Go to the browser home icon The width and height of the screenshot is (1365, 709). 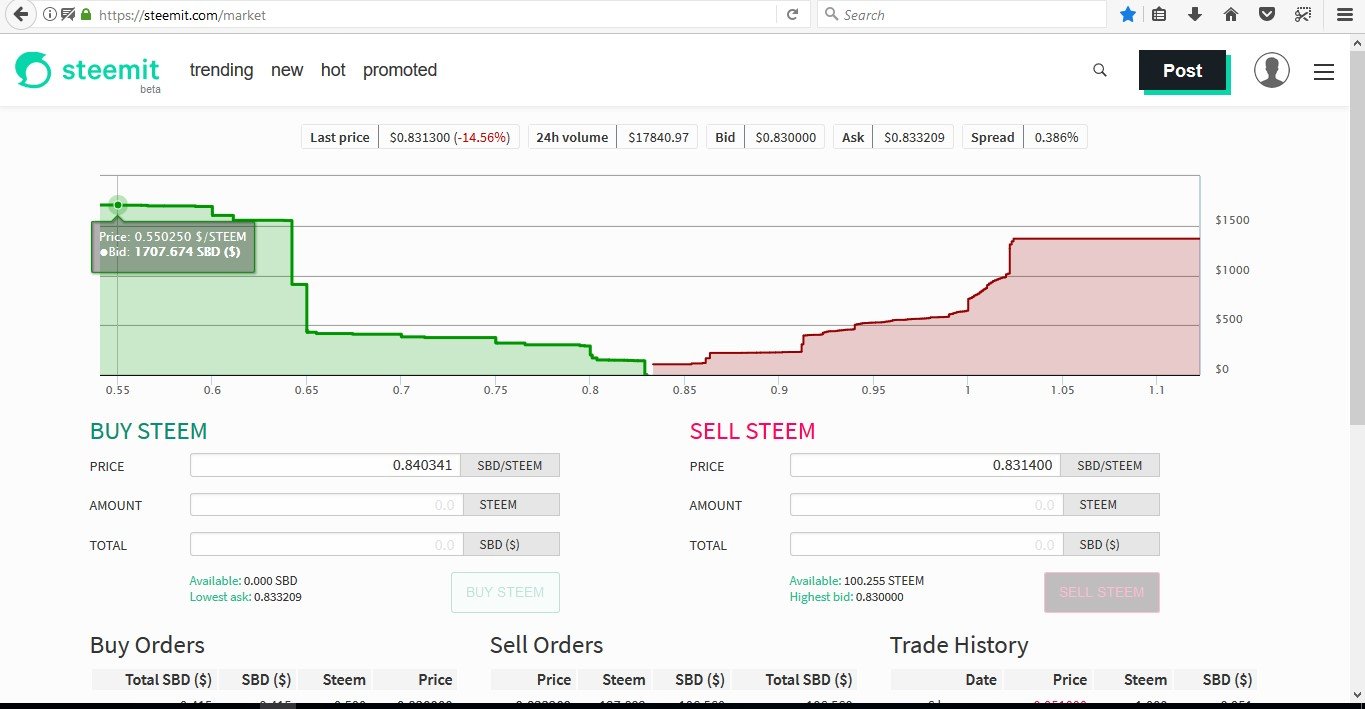coord(1231,15)
